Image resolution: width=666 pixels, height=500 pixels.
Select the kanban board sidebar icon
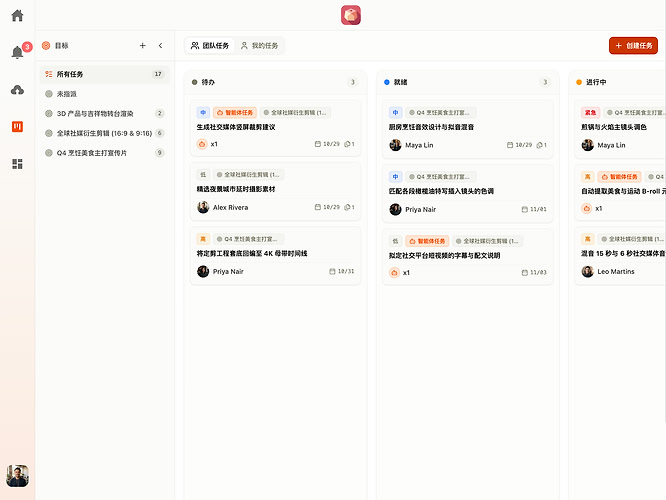pos(17,127)
